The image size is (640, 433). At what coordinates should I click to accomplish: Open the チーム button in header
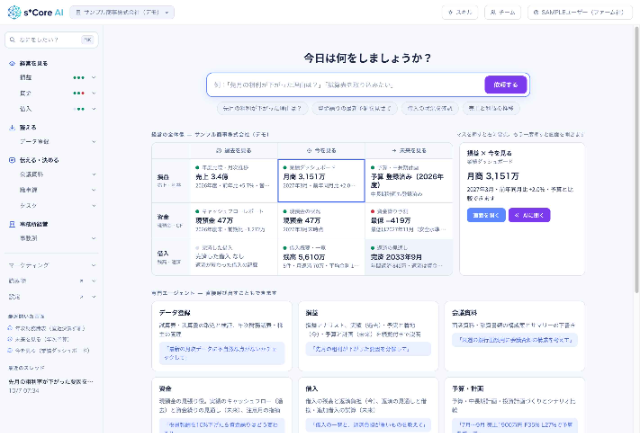click(502, 12)
